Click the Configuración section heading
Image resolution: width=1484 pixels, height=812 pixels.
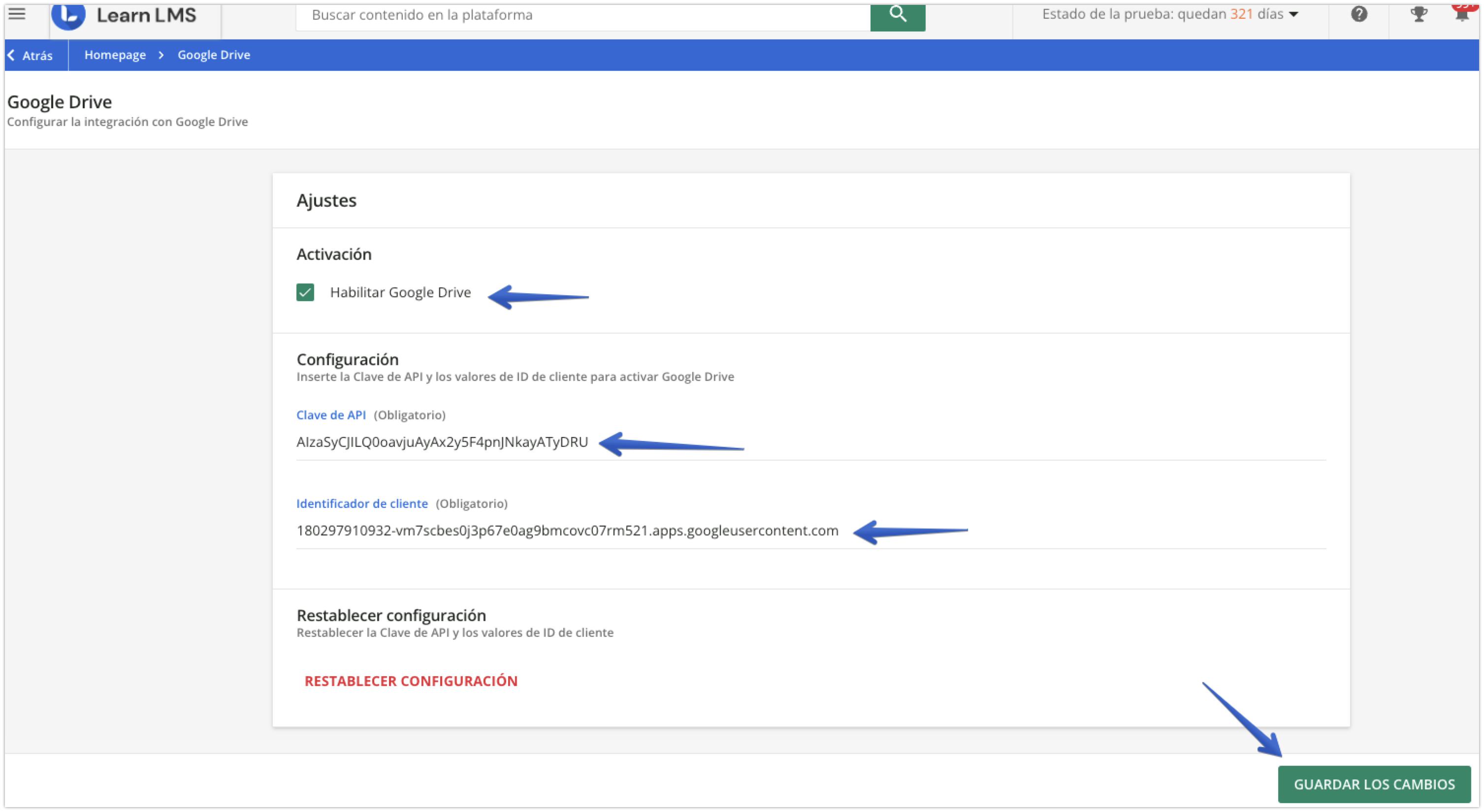[348, 359]
